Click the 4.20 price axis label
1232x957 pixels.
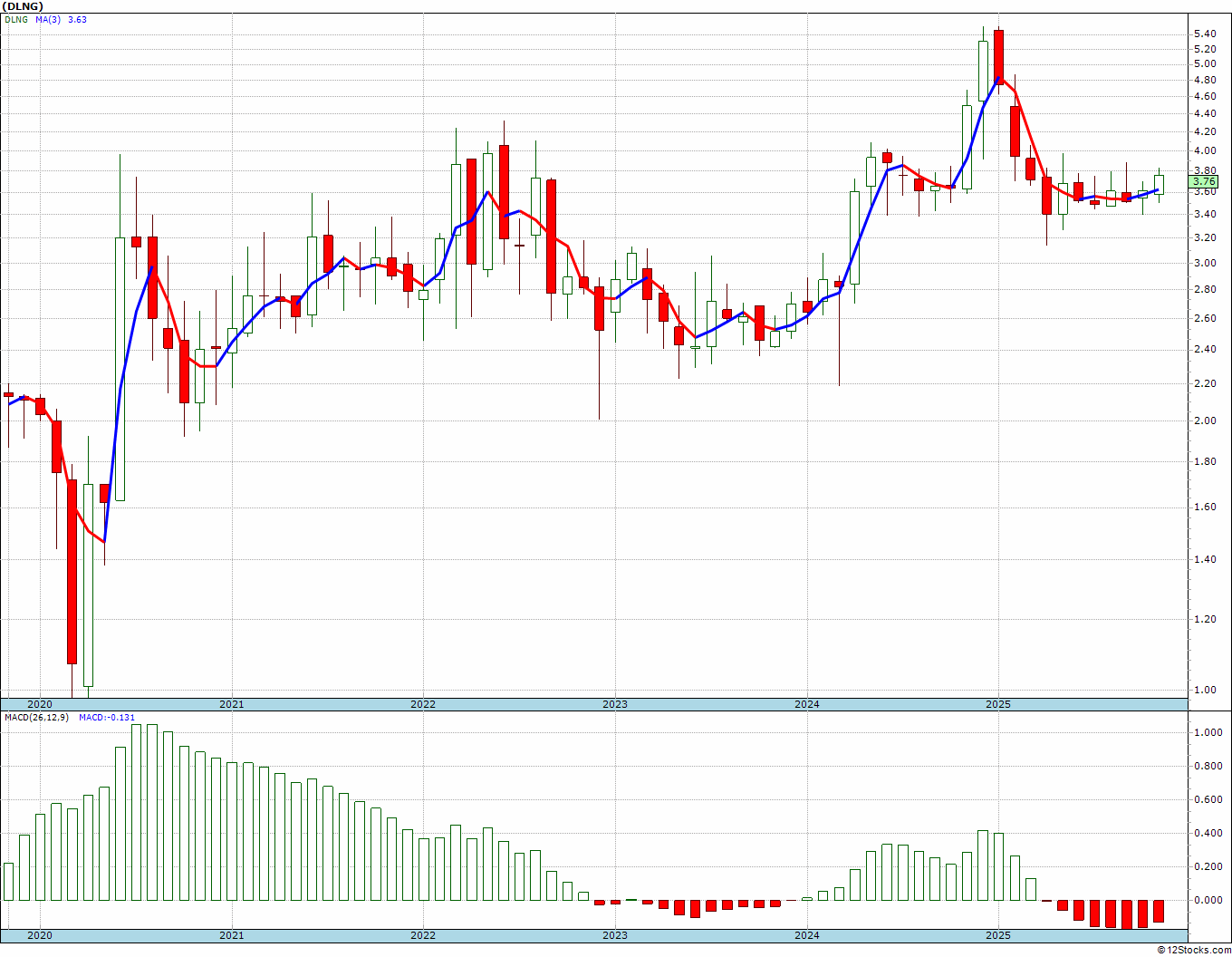pos(1205,132)
